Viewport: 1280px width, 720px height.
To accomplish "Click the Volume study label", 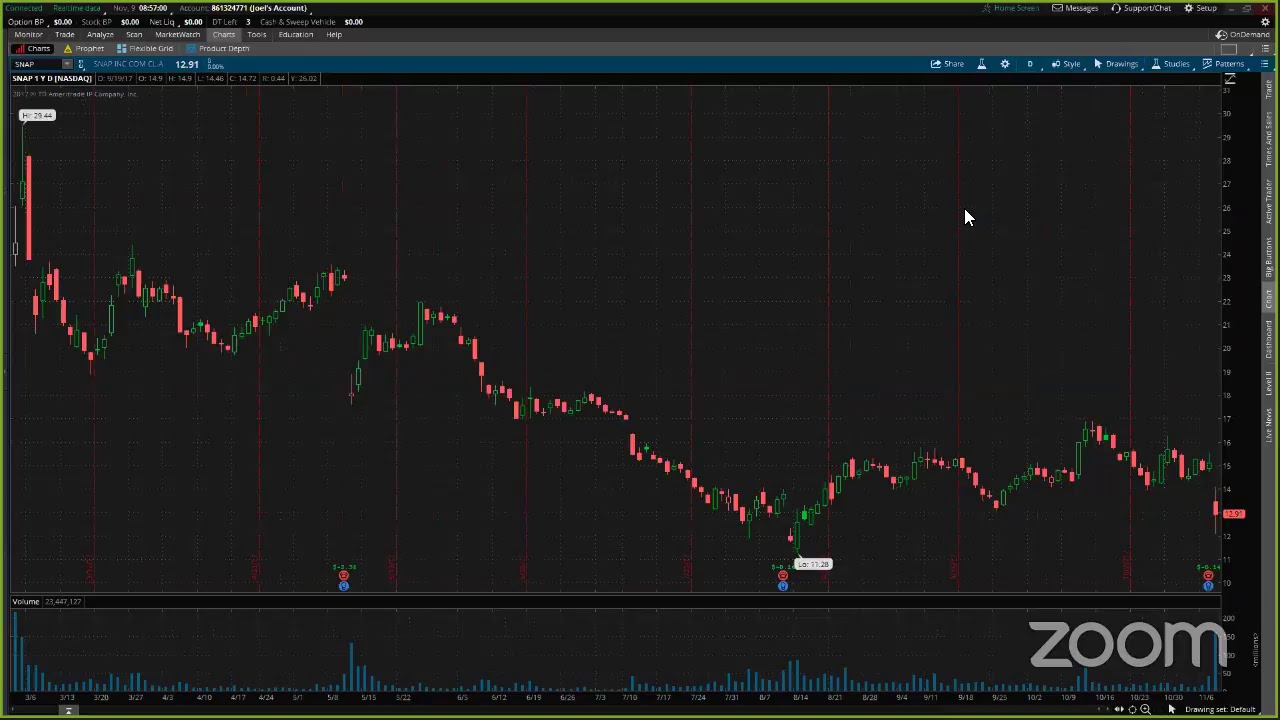I will [26, 601].
